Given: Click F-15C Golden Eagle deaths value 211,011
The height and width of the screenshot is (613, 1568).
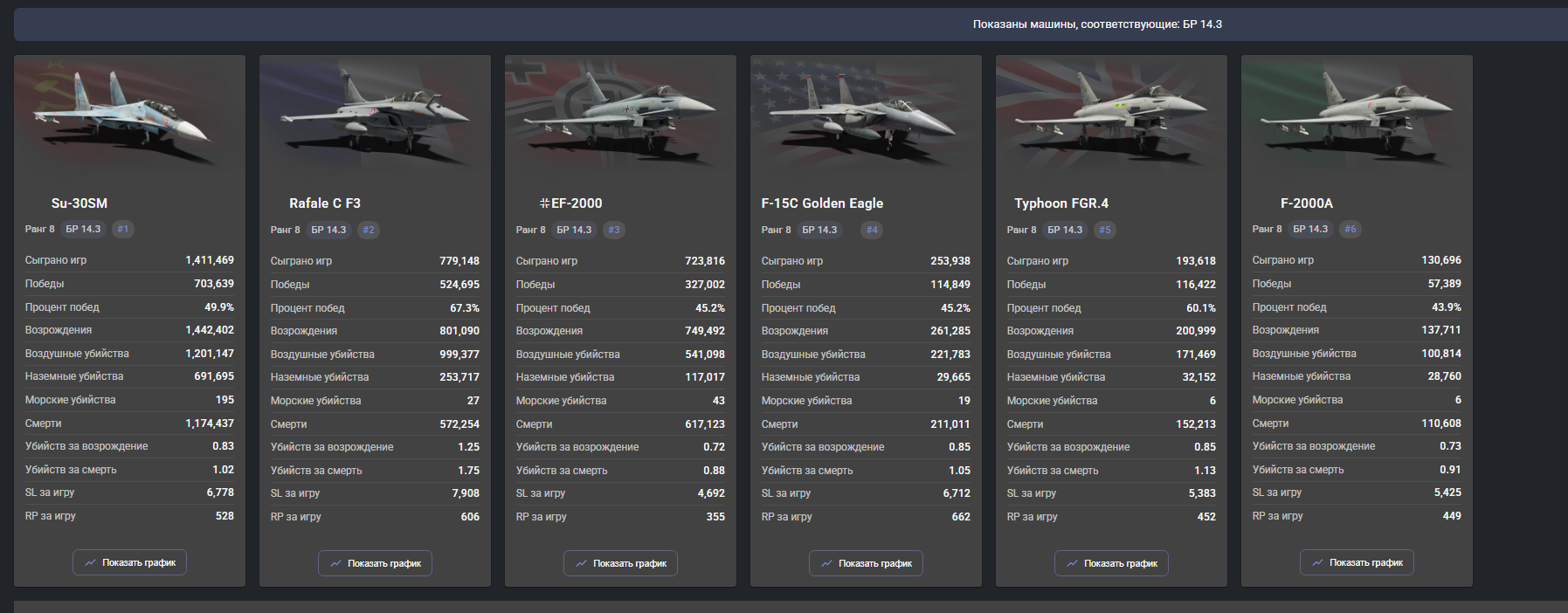Looking at the screenshot, I should (x=950, y=424).
